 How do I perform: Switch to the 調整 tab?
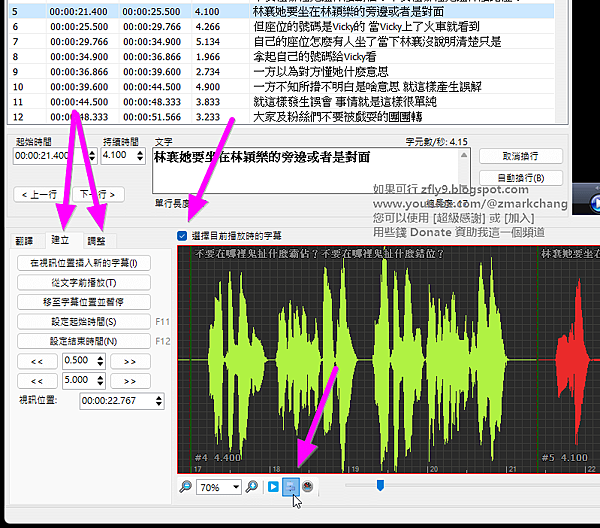click(96, 241)
